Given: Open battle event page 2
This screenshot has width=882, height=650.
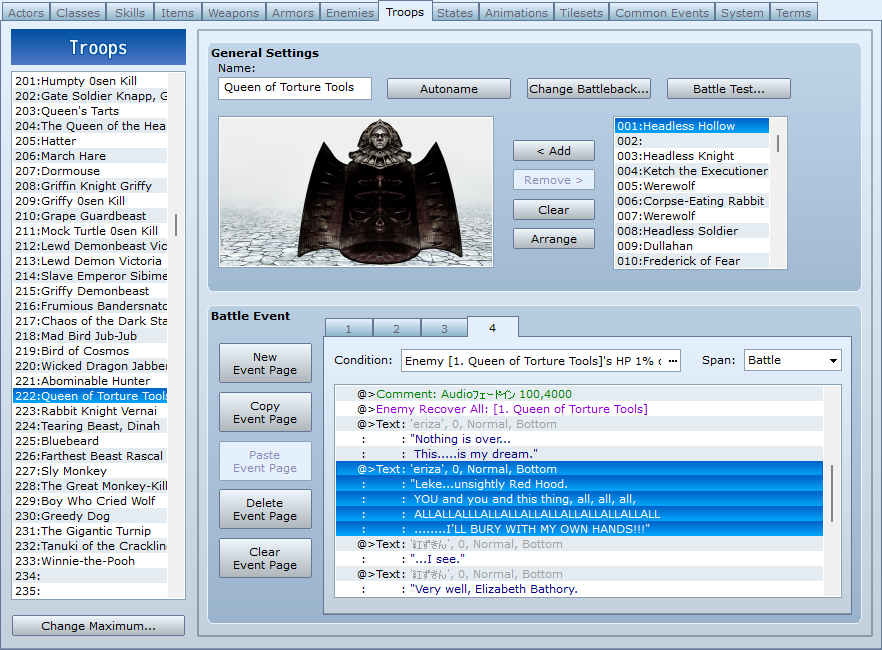Looking at the screenshot, I should (x=397, y=328).
